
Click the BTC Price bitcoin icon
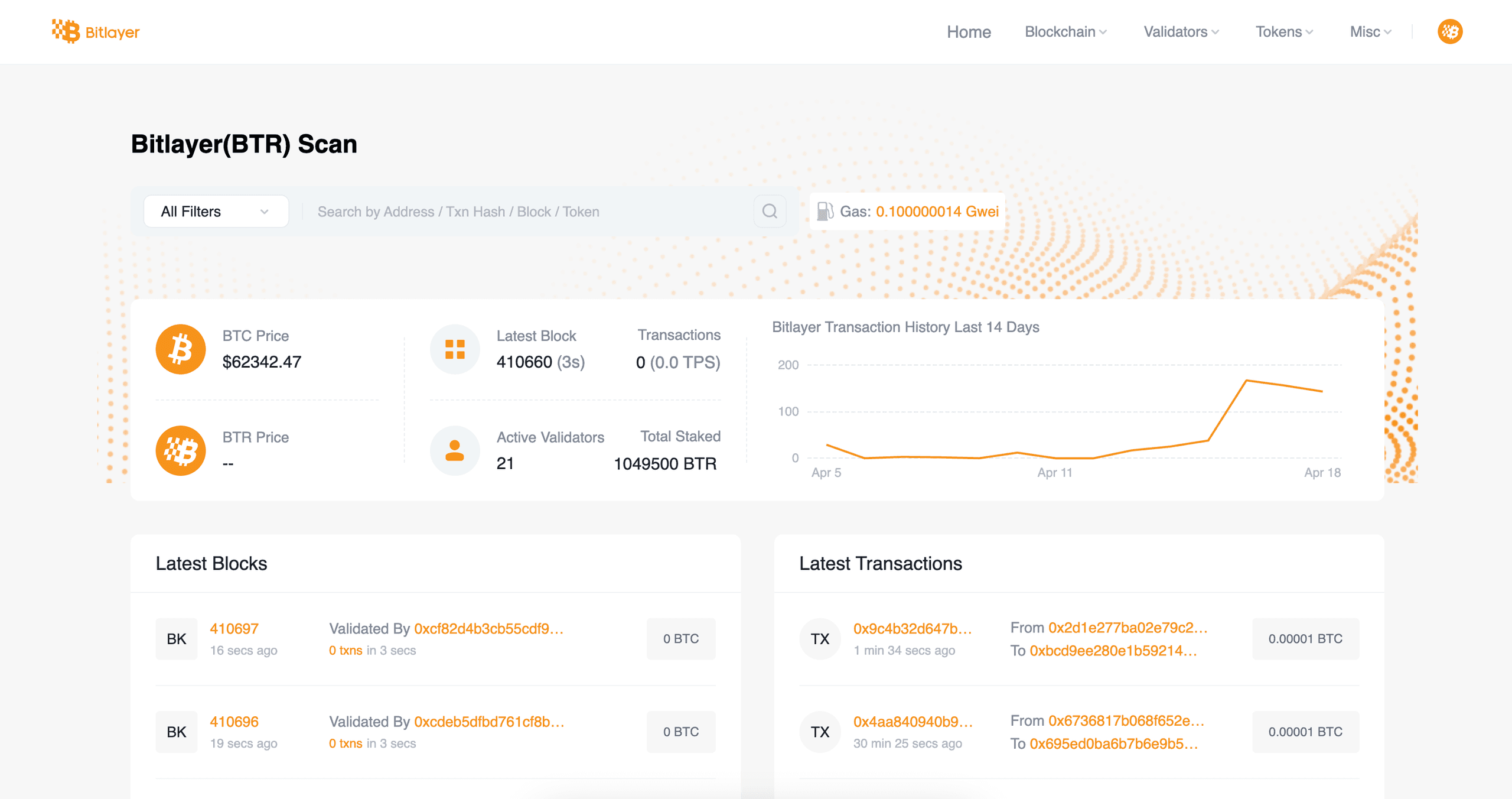point(181,349)
